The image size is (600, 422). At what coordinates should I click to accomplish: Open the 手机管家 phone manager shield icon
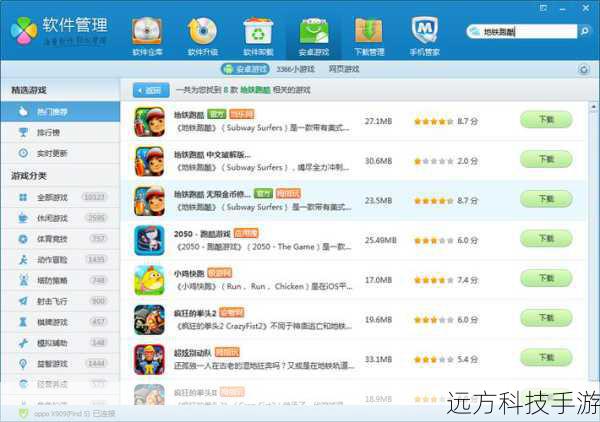[425, 37]
